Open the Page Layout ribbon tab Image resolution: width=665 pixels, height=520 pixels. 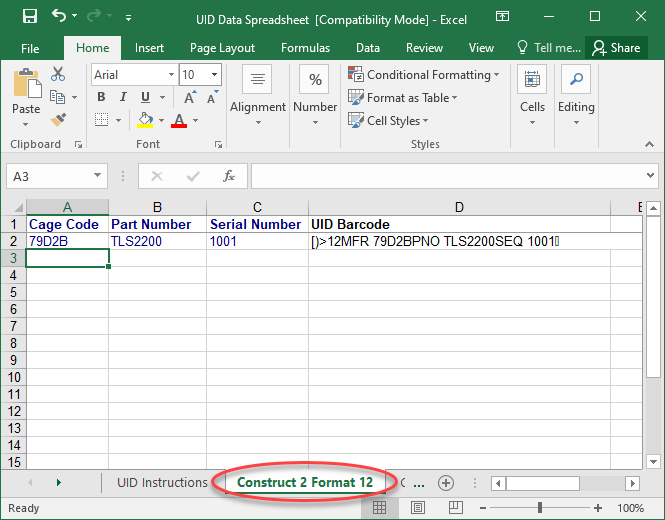point(222,47)
